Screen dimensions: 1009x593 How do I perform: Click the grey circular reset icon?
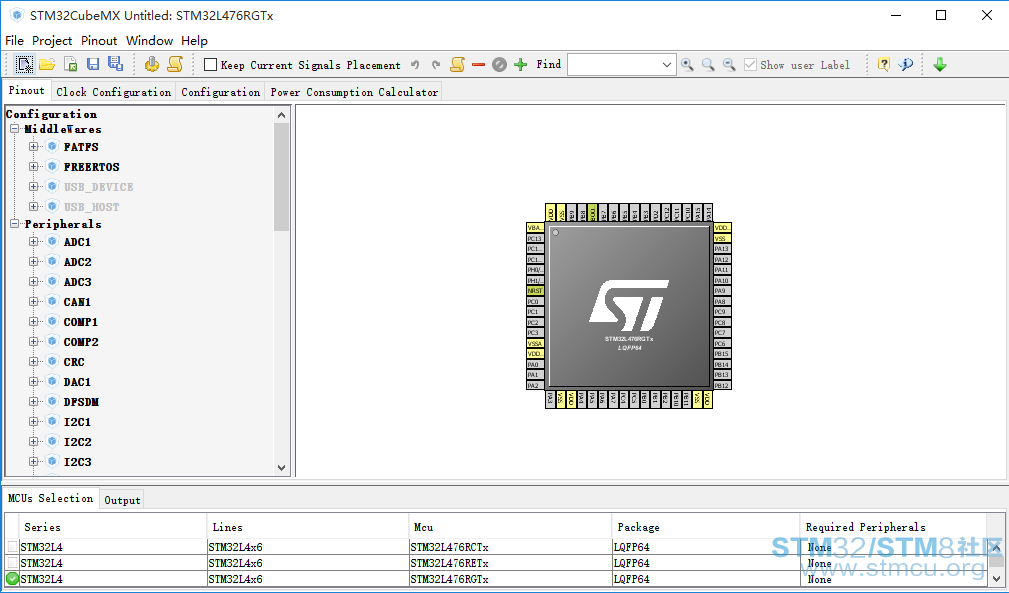click(x=499, y=64)
